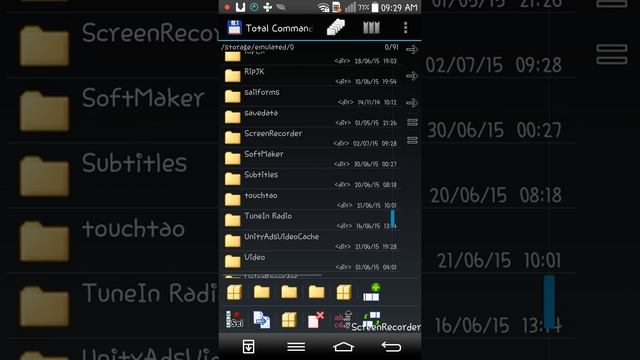Select the TuneIn Radio folder icon
The width and height of the screenshot is (640, 360).
click(x=233, y=220)
